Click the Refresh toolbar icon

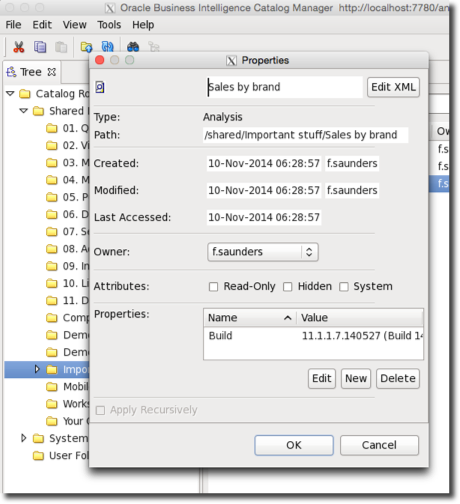(x=108, y=47)
